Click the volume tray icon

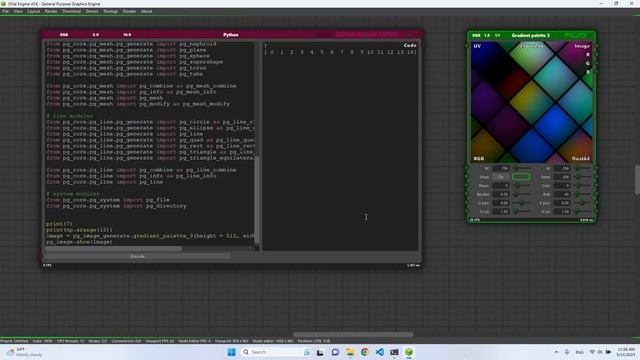tap(600, 352)
